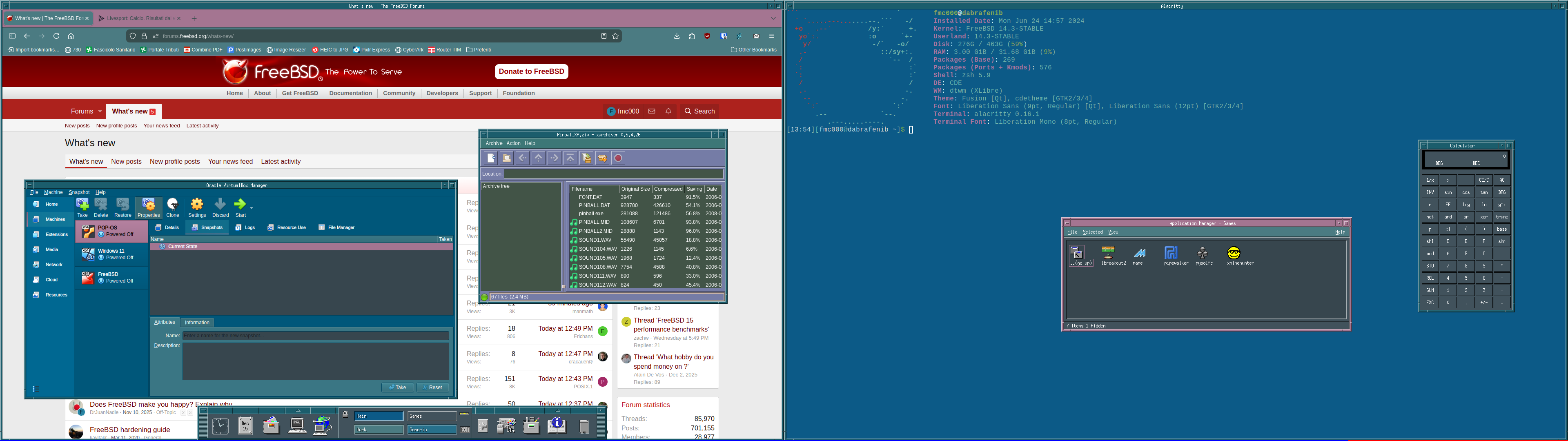Click the stop red button in xarchiver toolbar

point(618,158)
